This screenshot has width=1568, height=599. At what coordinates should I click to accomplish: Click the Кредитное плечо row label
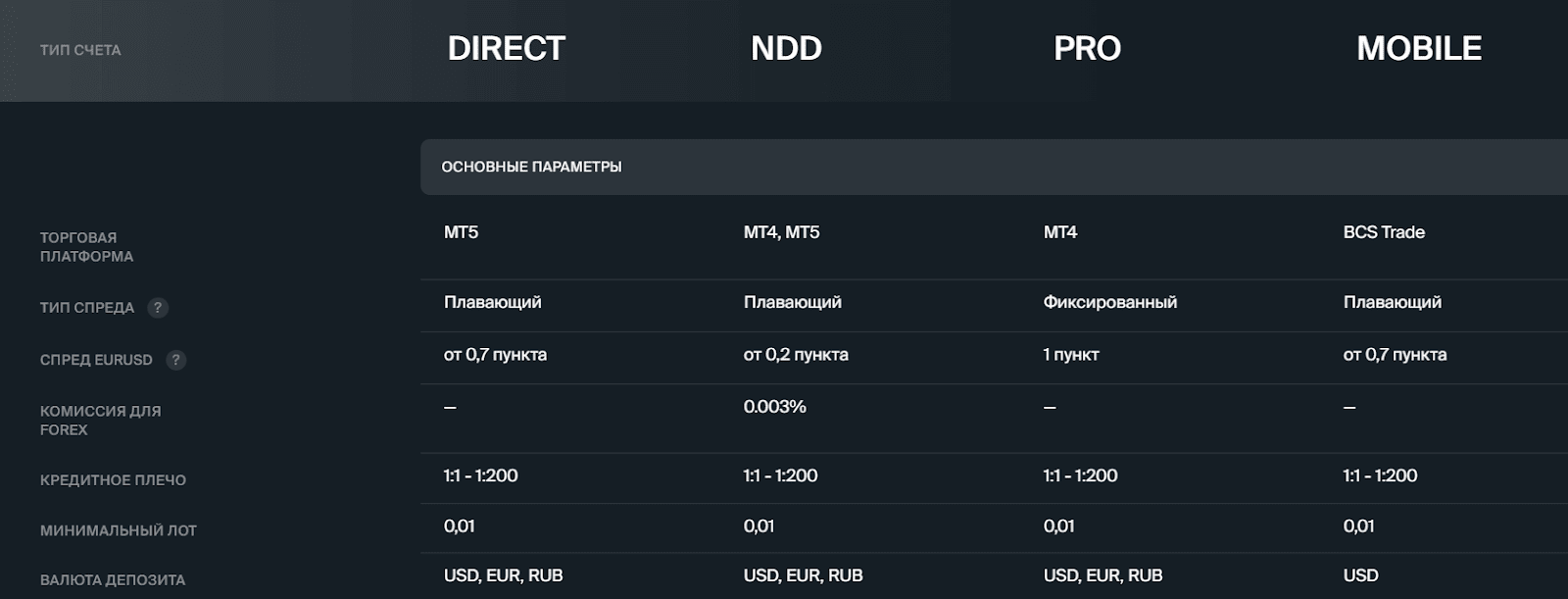[x=113, y=480]
